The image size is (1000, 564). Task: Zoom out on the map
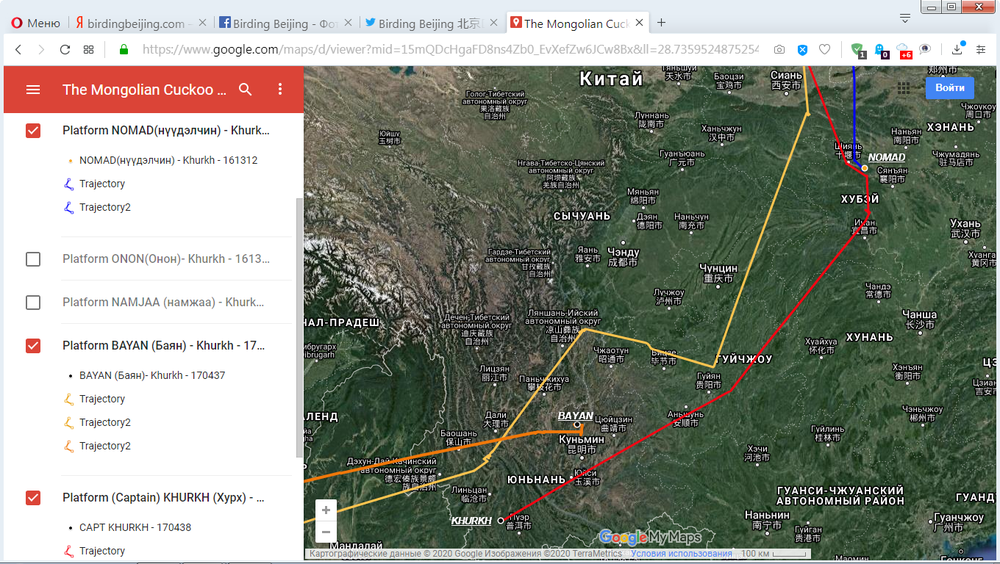point(326,532)
